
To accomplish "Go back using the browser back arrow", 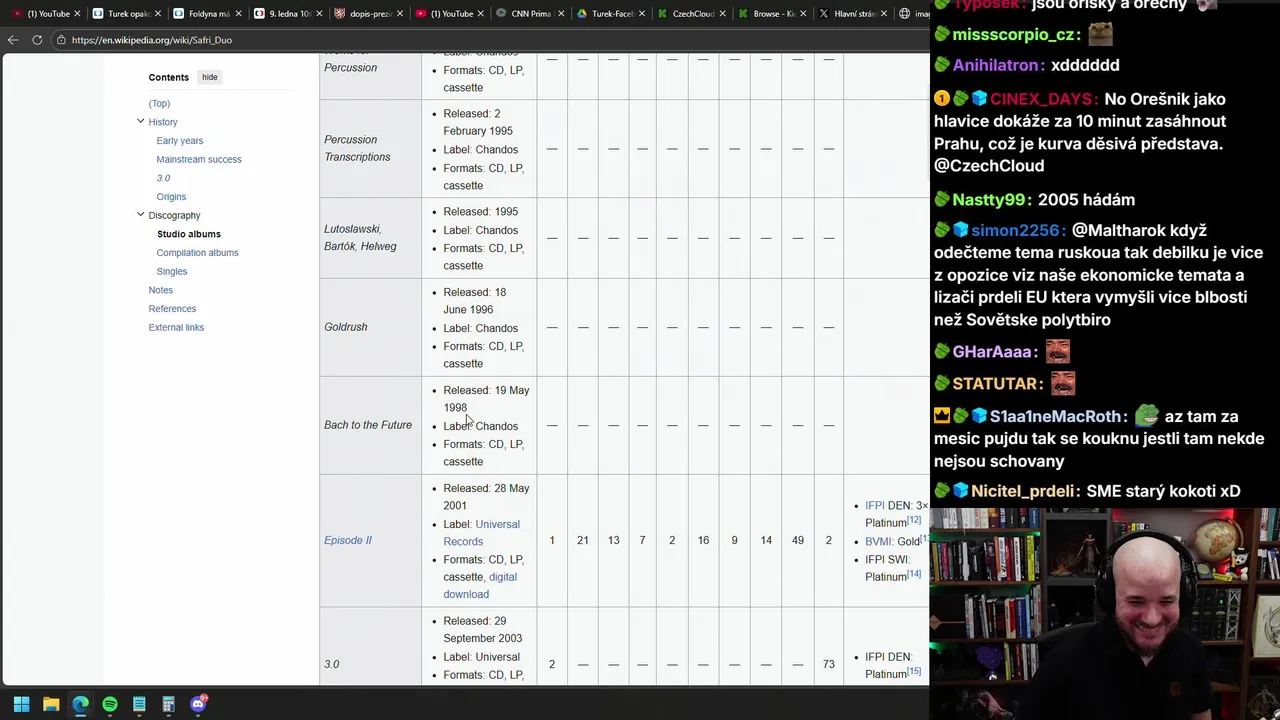I will (13, 40).
